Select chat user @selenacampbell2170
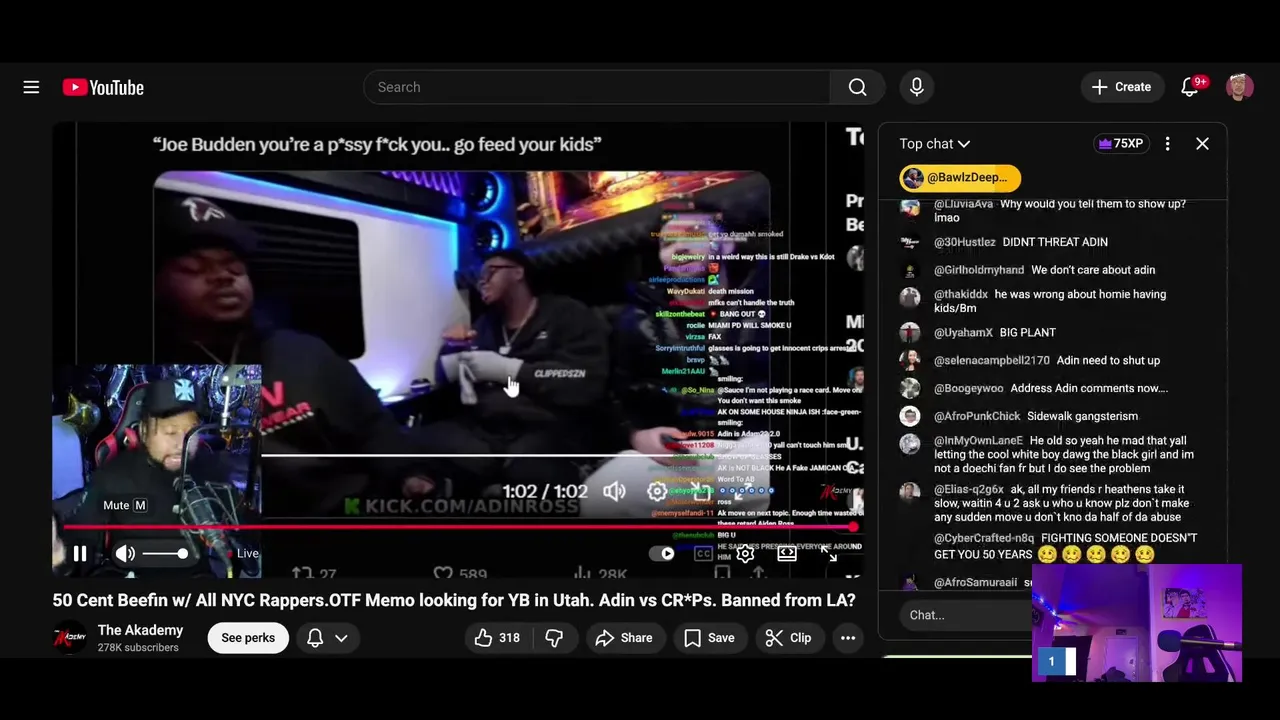This screenshot has width=1280, height=720. (992, 361)
